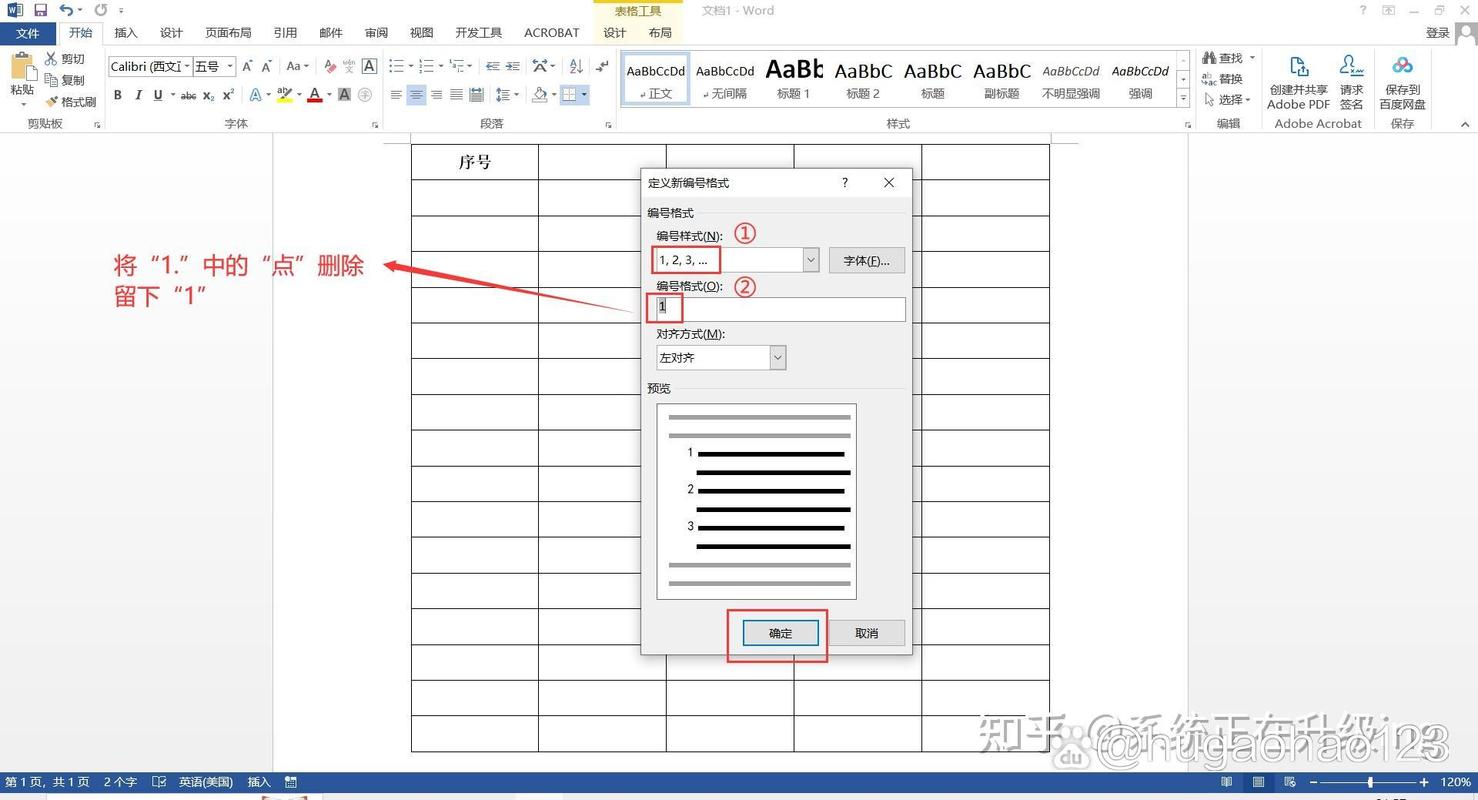This screenshot has width=1478, height=800.
Task: Open table tools 布局 tab
Action: [x=660, y=33]
